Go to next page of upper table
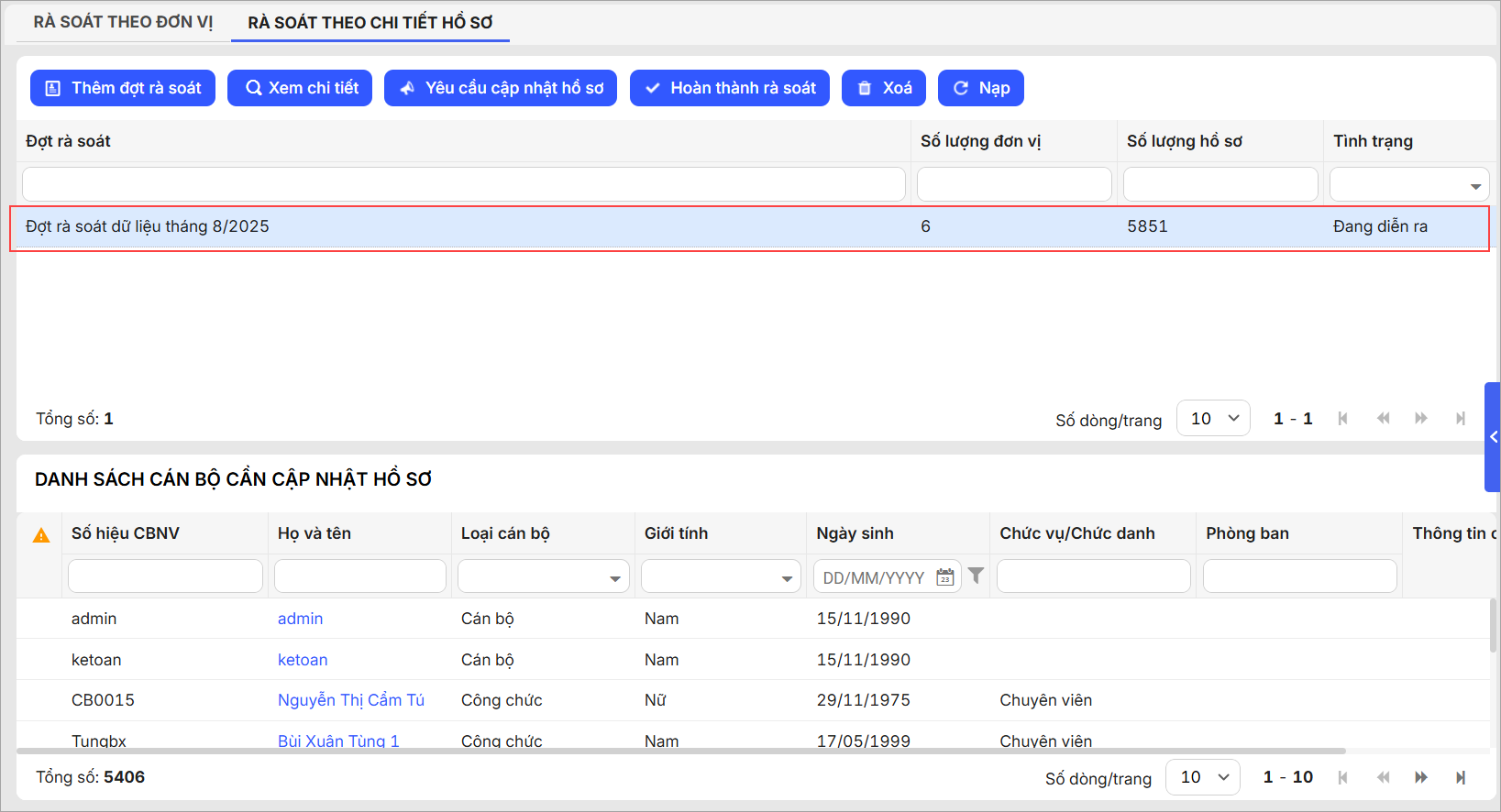The width and height of the screenshot is (1501, 812). 1421,419
